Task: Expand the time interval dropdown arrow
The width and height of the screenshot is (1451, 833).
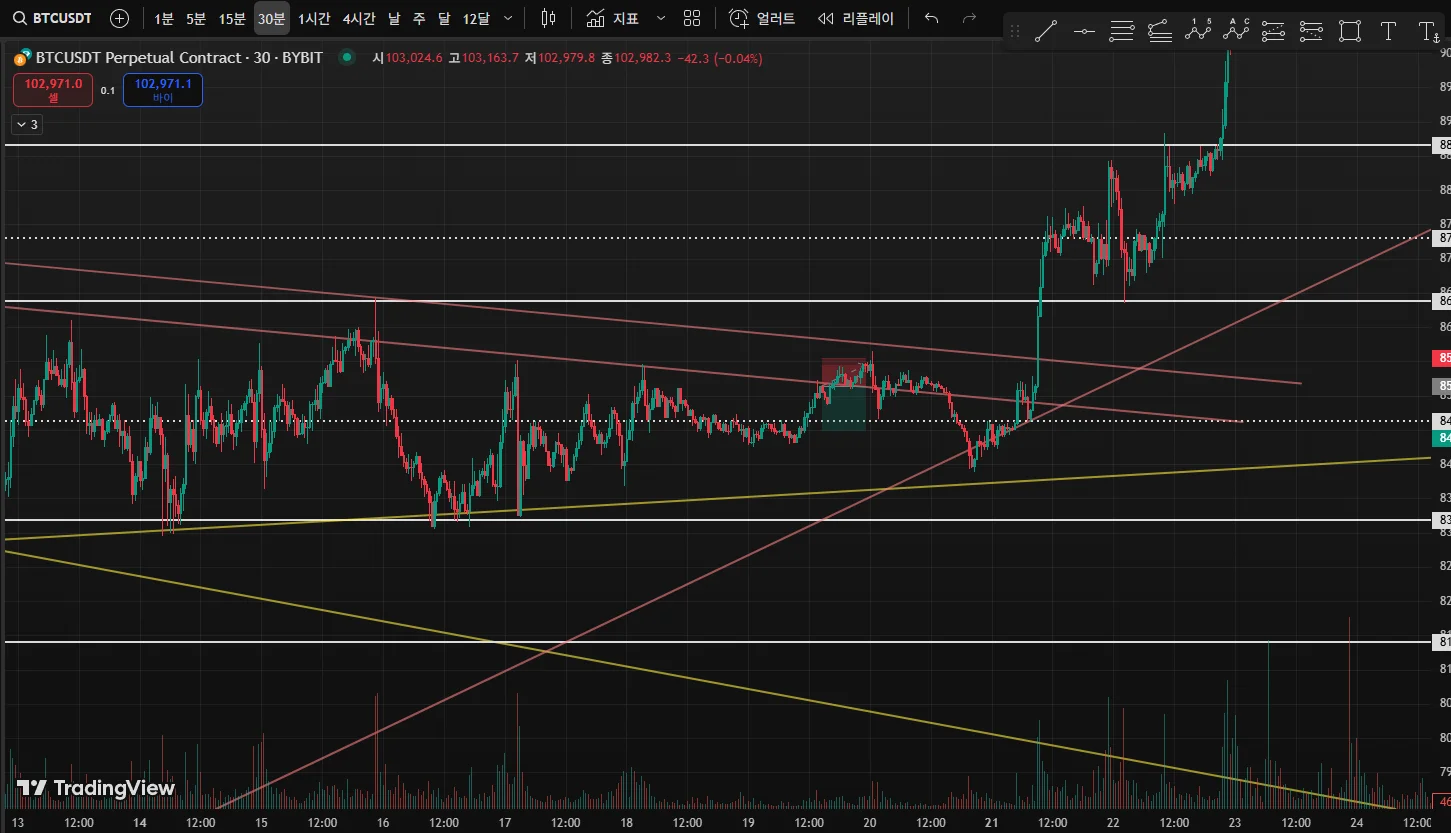Action: (508, 18)
